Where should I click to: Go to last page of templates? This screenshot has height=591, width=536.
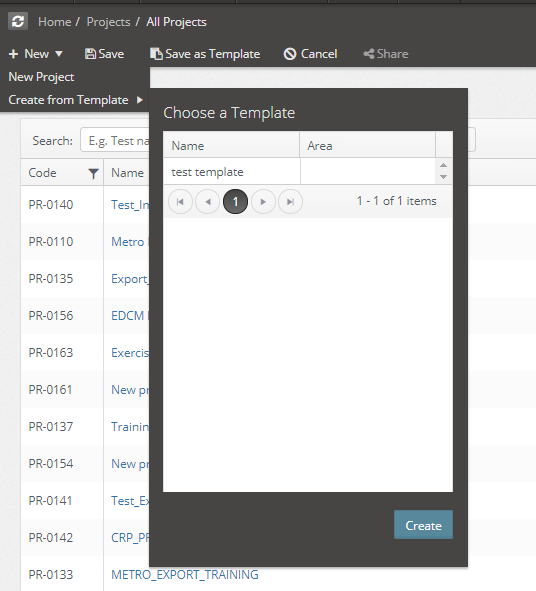[290, 202]
